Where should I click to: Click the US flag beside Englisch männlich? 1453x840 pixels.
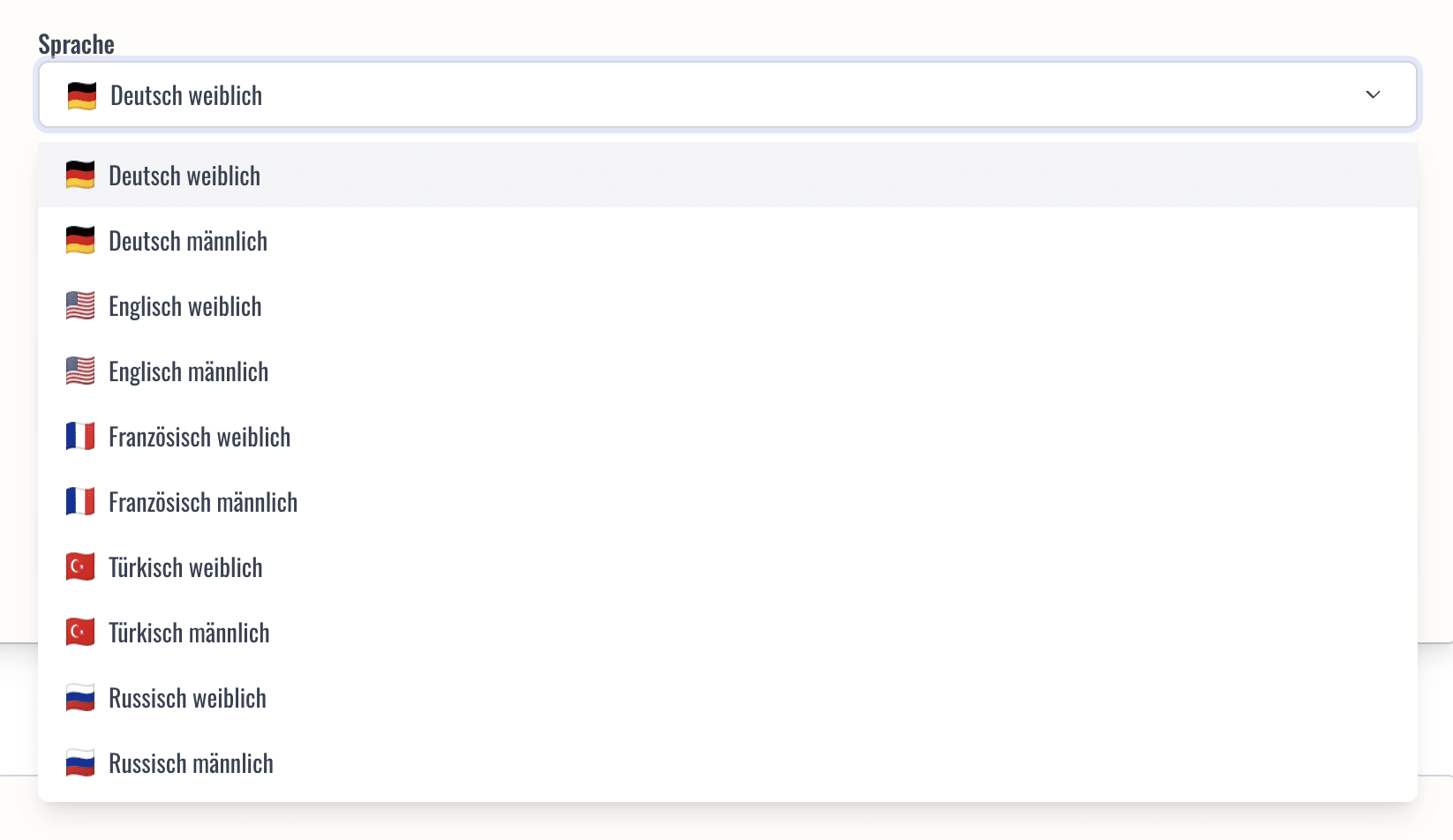point(80,371)
